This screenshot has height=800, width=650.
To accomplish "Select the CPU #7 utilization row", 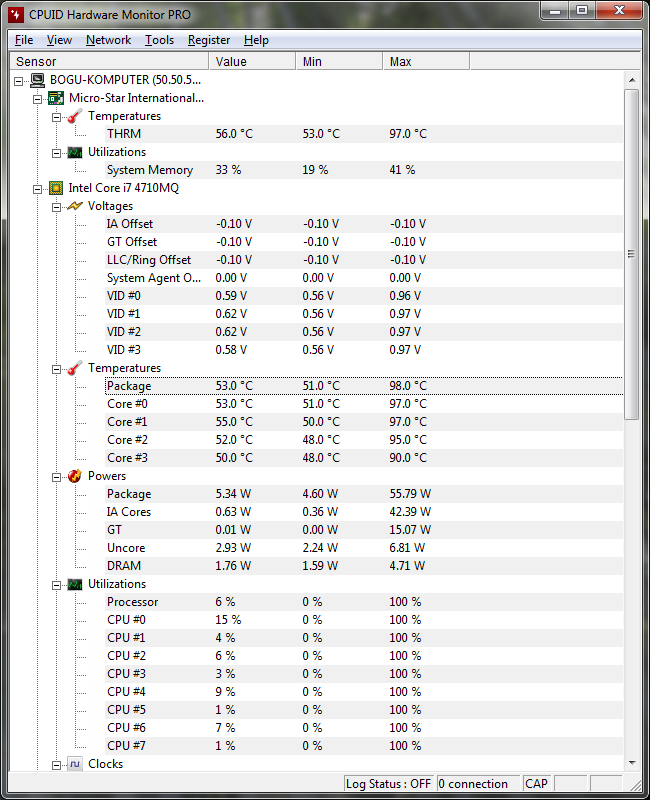I will [364, 746].
